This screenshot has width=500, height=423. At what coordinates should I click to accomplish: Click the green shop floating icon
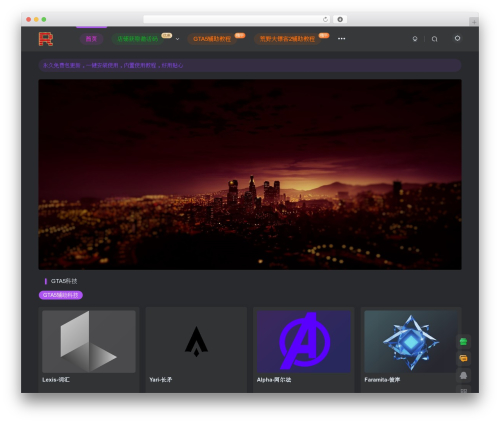pyautogui.click(x=463, y=342)
